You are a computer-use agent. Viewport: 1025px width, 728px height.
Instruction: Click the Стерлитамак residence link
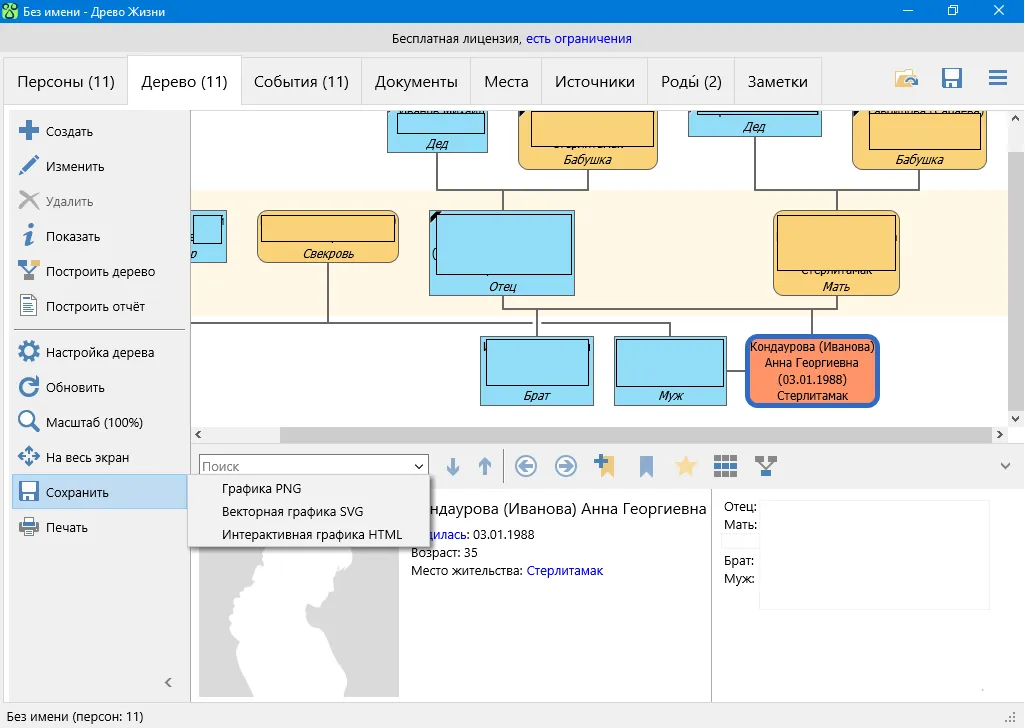click(565, 571)
